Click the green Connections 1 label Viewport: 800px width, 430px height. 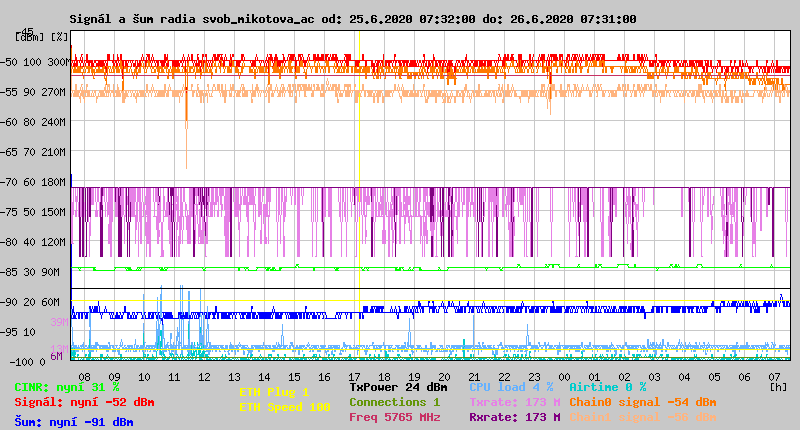pos(394,402)
